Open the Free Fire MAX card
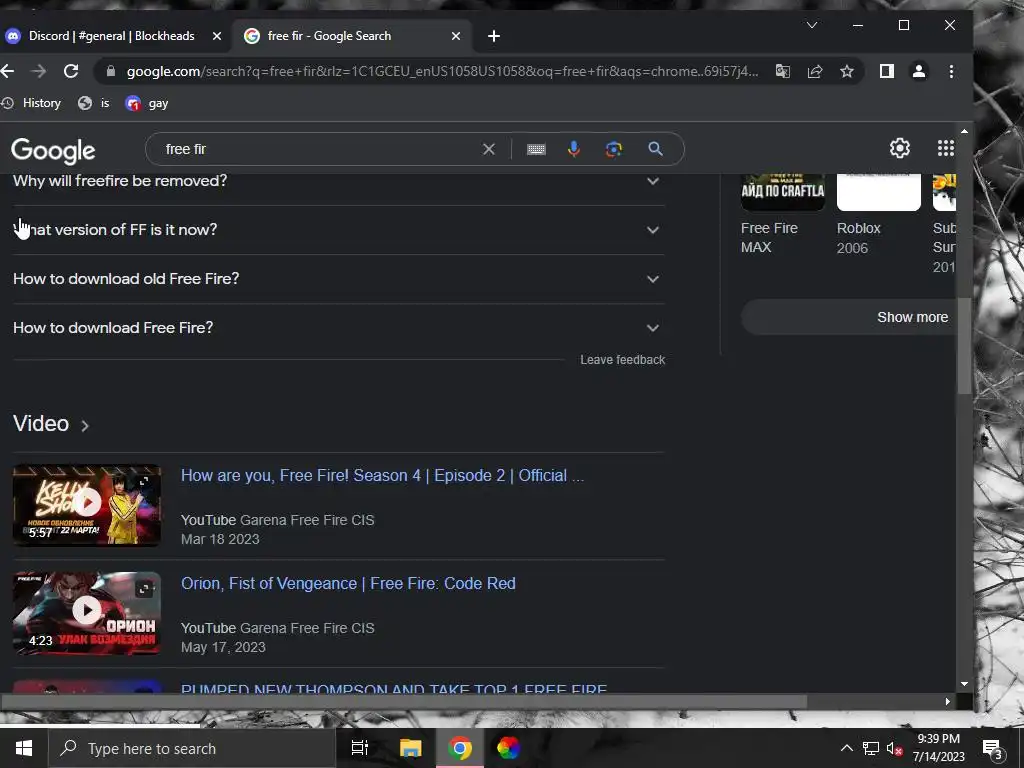This screenshot has width=1024, height=768. (x=782, y=214)
